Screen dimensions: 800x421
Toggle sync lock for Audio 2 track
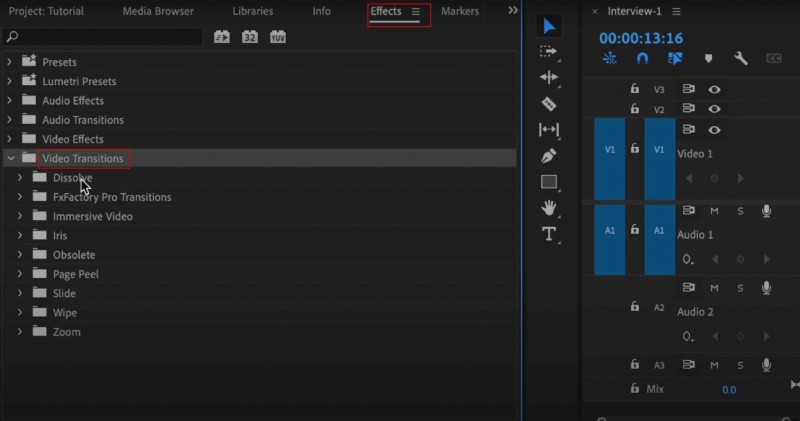pyautogui.click(x=688, y=287)
